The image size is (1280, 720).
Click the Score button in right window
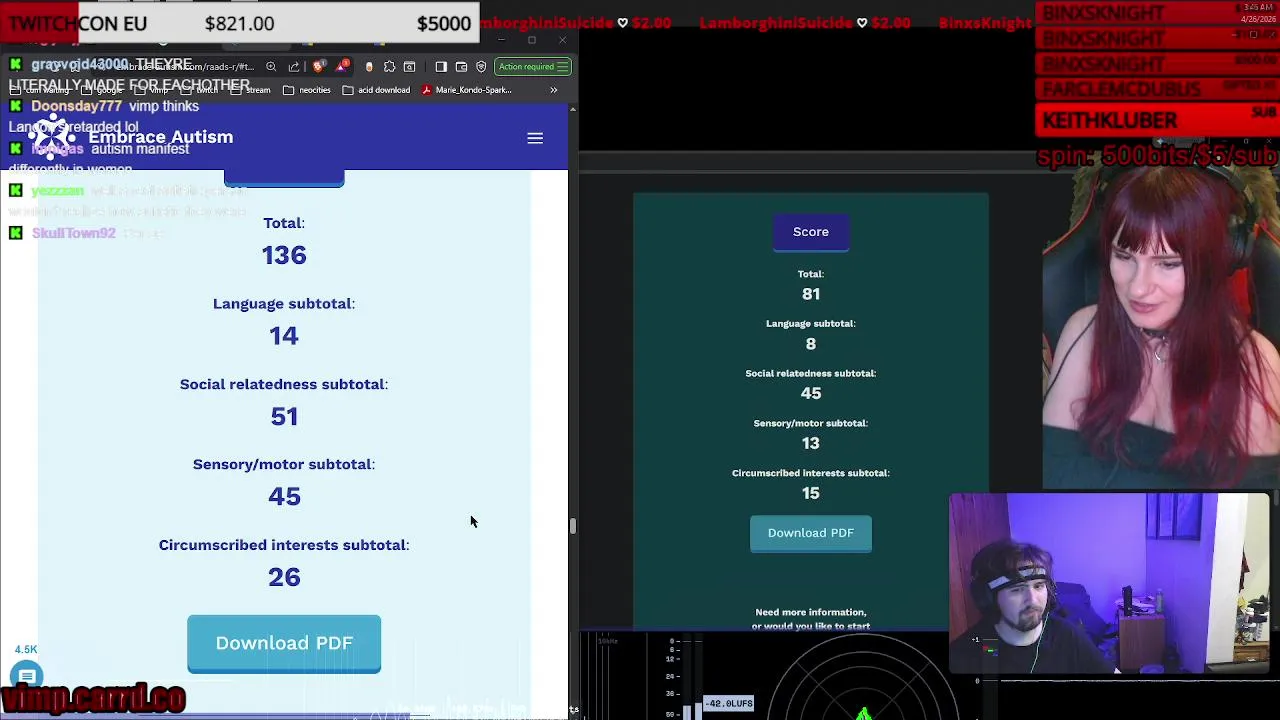tap(811, 232)
